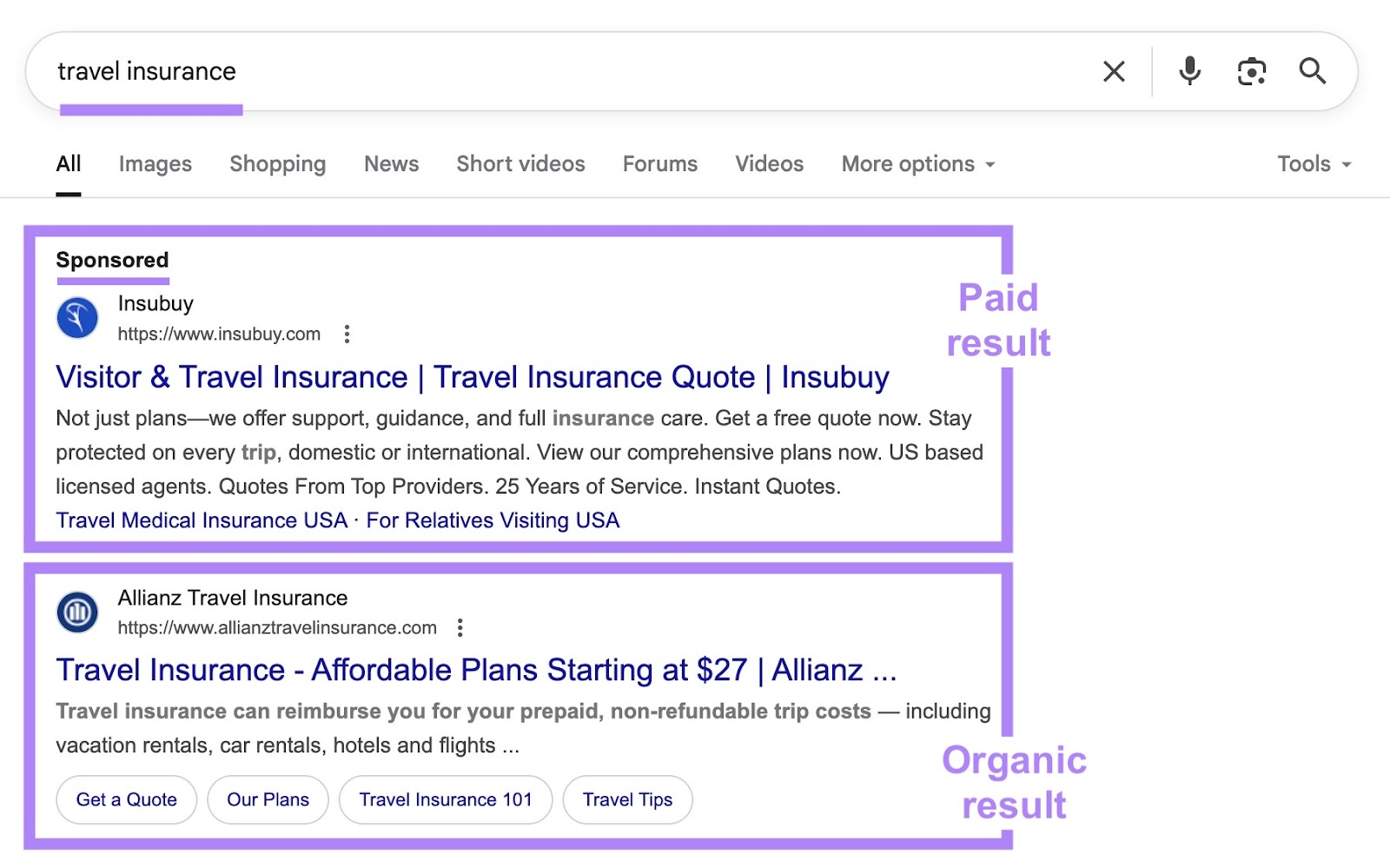Open the Insubuy Visitor & Travel Insurance headline

pos(473,377)
